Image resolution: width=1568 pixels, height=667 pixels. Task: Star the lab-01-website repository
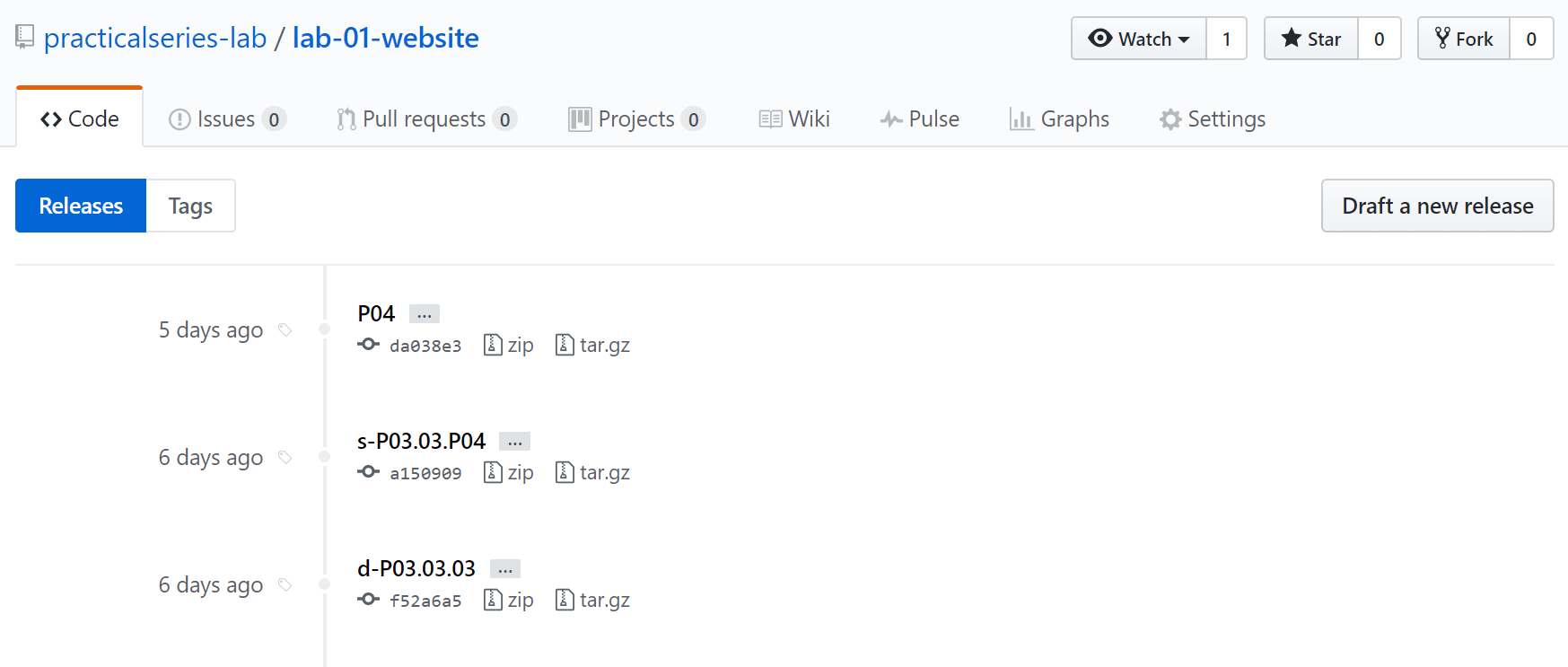pos(1311,39)
